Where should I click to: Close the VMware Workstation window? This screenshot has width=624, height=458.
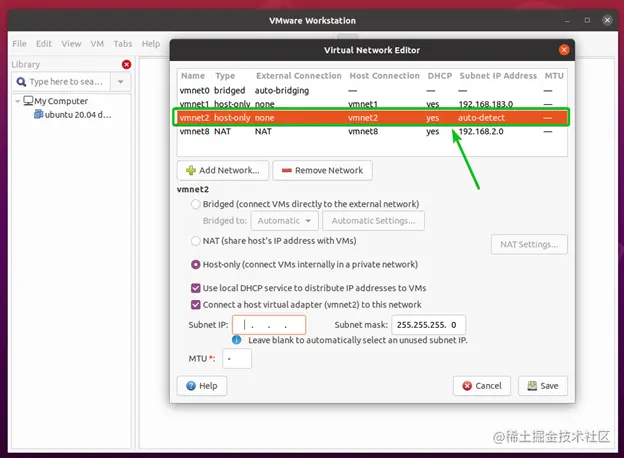607,20
